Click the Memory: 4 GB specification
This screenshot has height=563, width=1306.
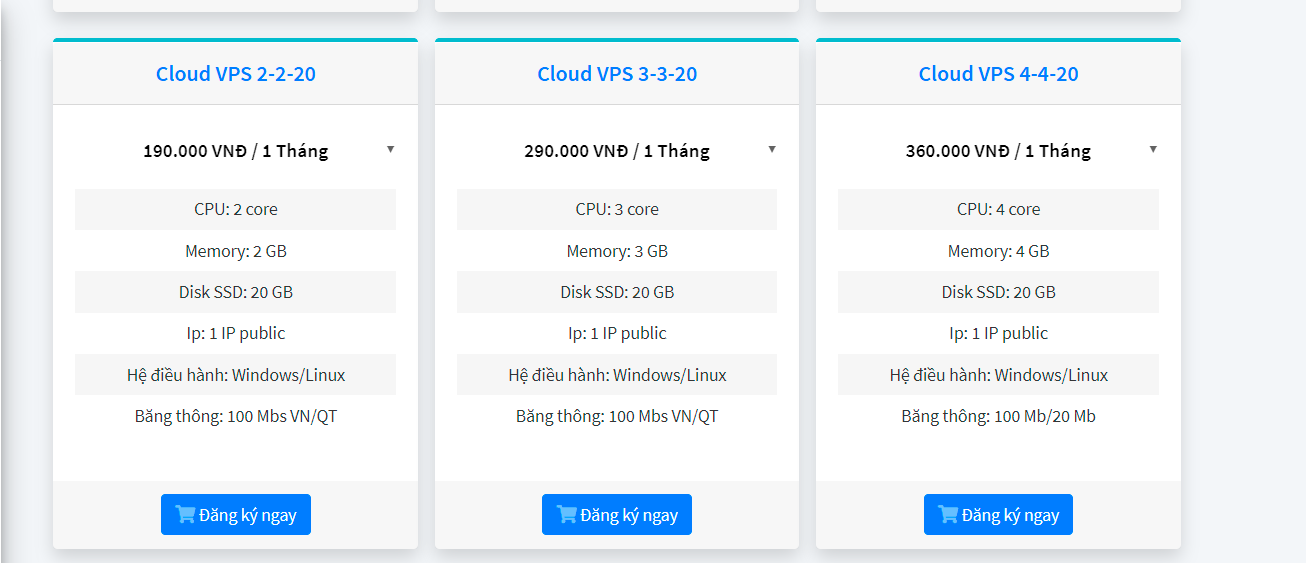[x=998, y=251]
